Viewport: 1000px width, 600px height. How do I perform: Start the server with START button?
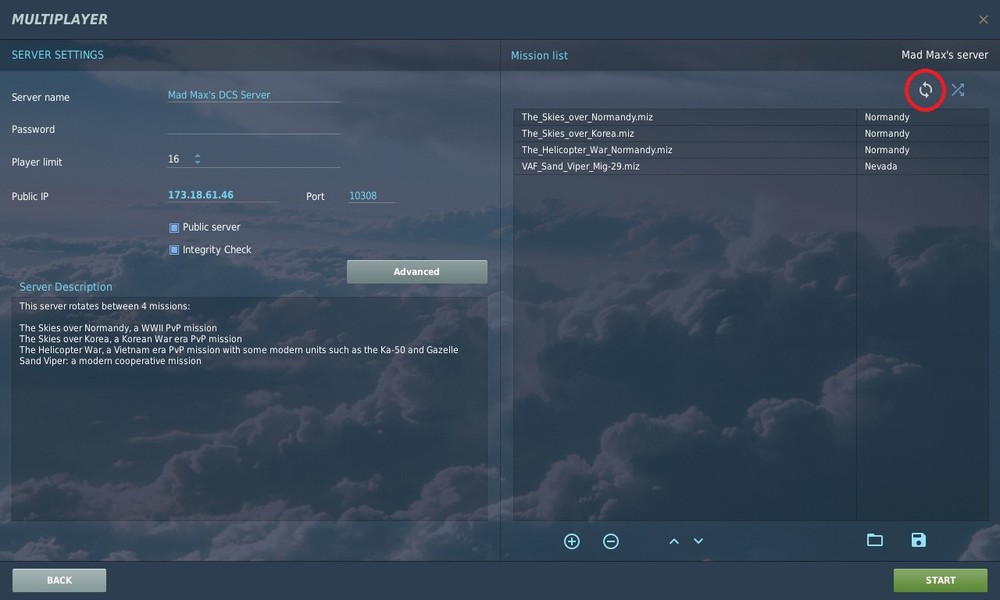click(940, 580)
